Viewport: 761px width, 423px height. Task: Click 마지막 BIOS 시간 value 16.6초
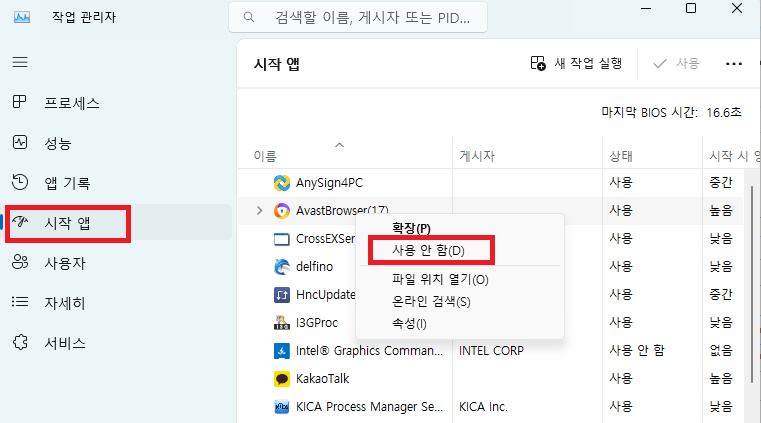pos(724,113)
